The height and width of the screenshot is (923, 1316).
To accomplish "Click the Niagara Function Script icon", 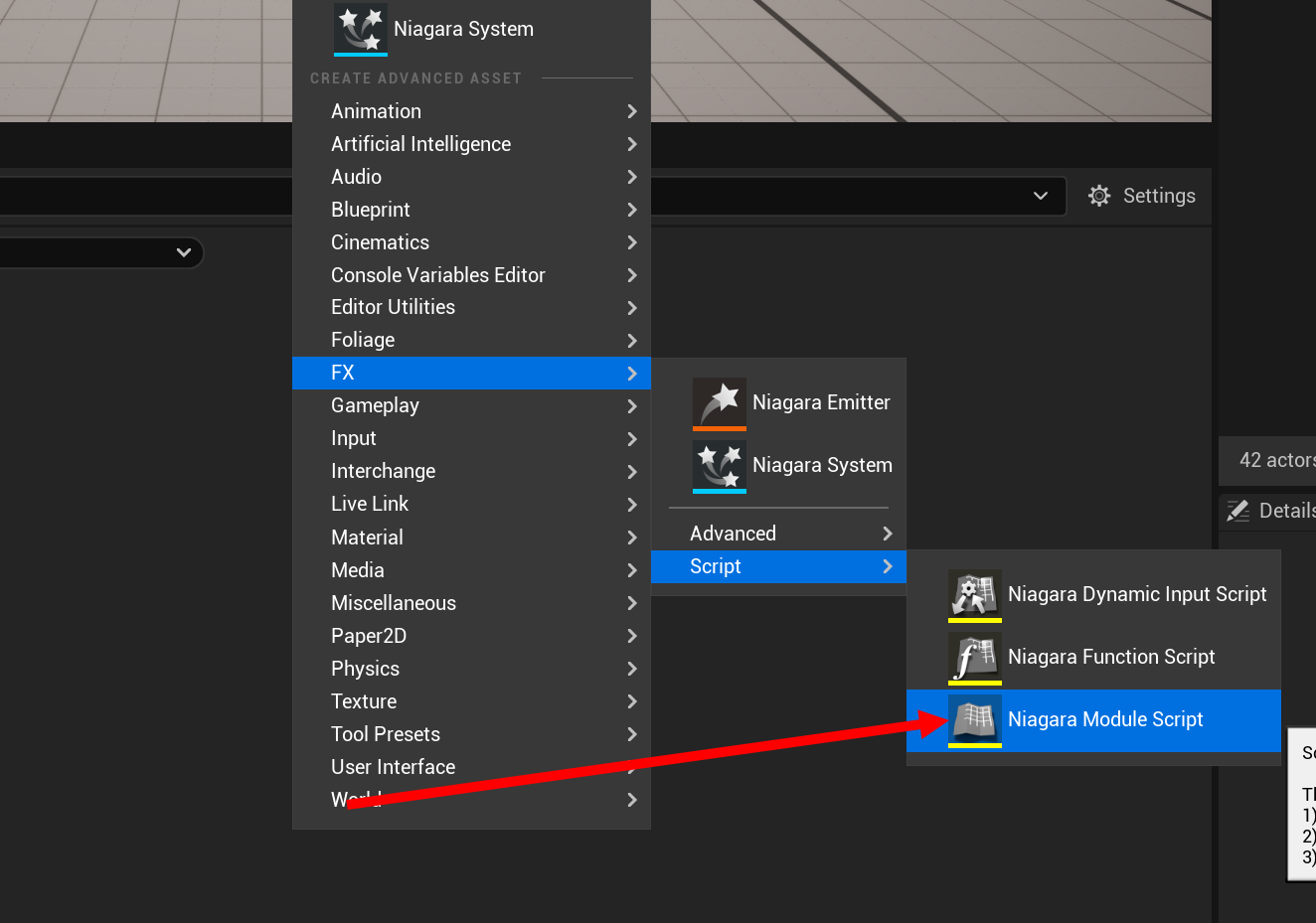I will pos(975,658).
